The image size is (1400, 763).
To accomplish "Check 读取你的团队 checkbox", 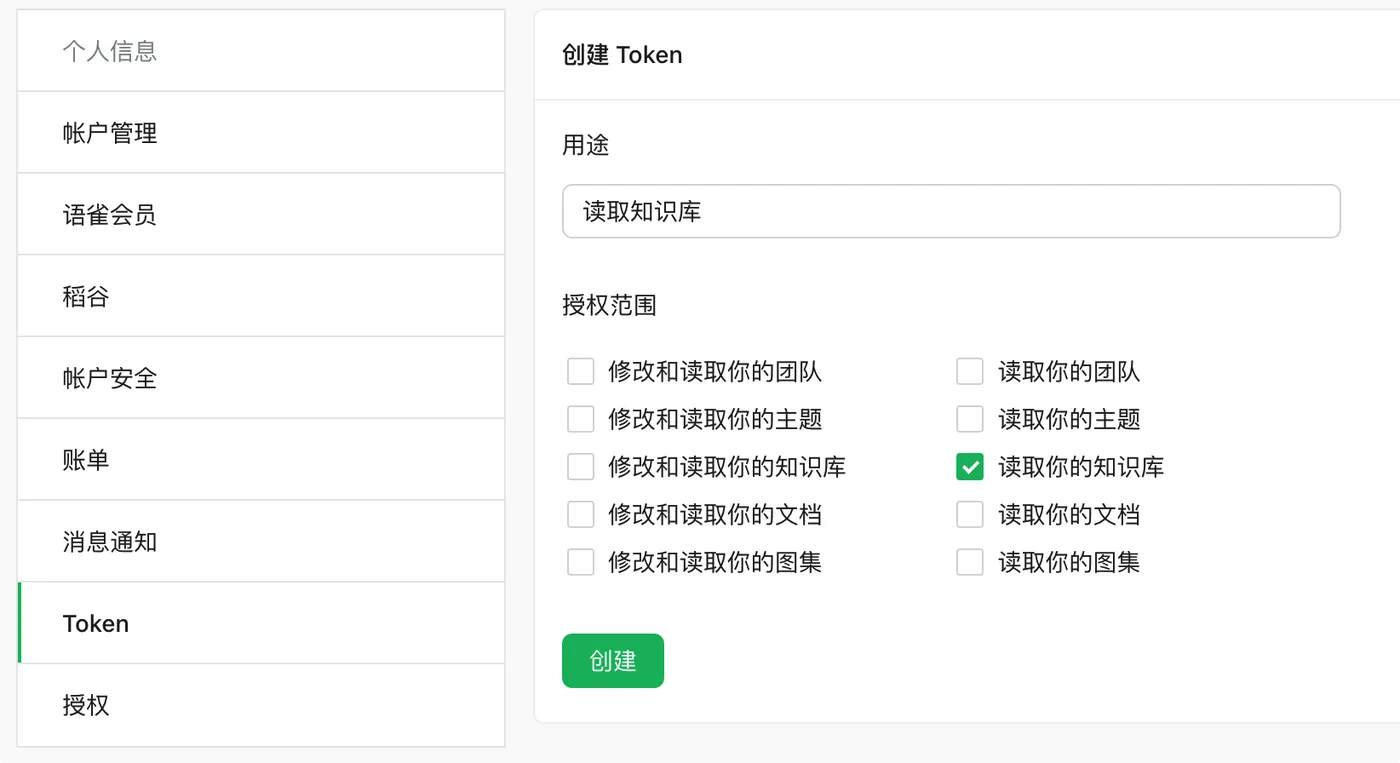I will tap(970, 372).
